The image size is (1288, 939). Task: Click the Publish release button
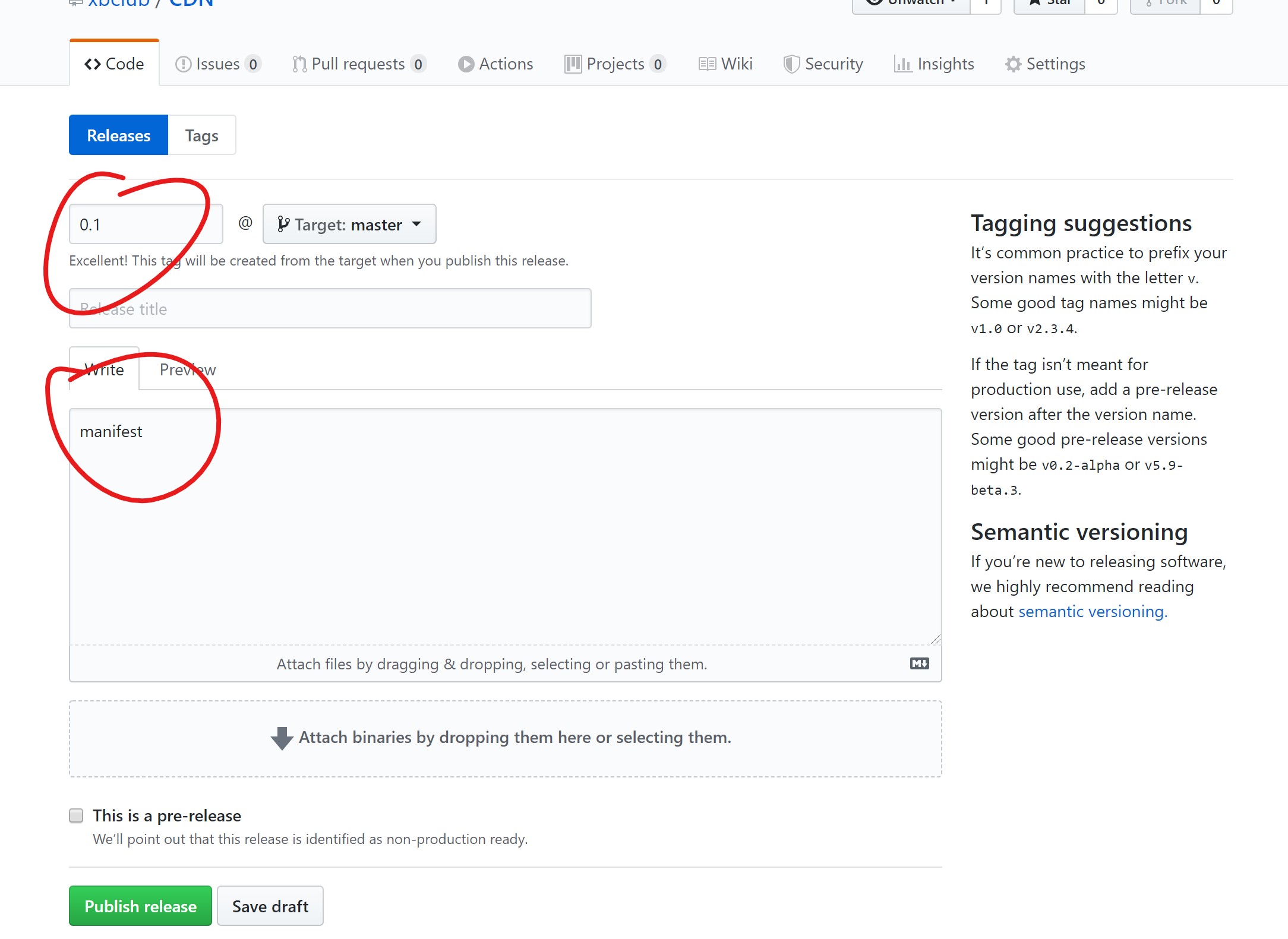140,906
